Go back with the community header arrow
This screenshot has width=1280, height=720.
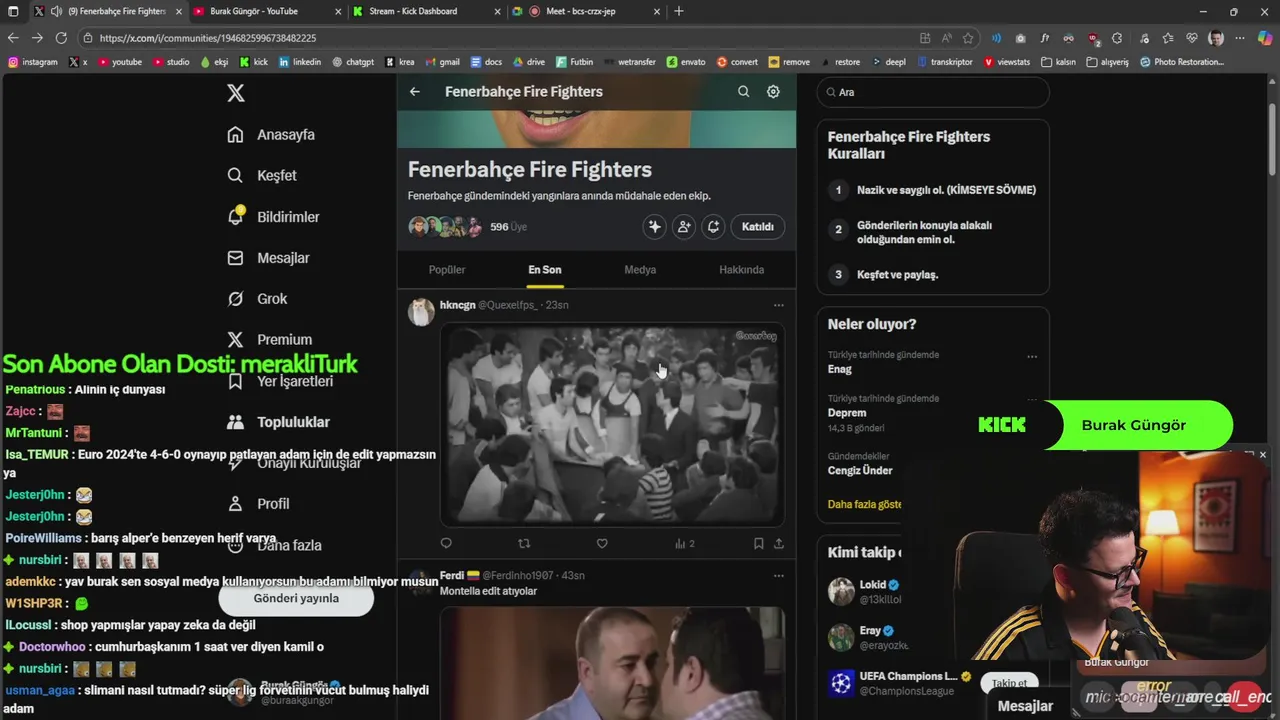point(415,91)
